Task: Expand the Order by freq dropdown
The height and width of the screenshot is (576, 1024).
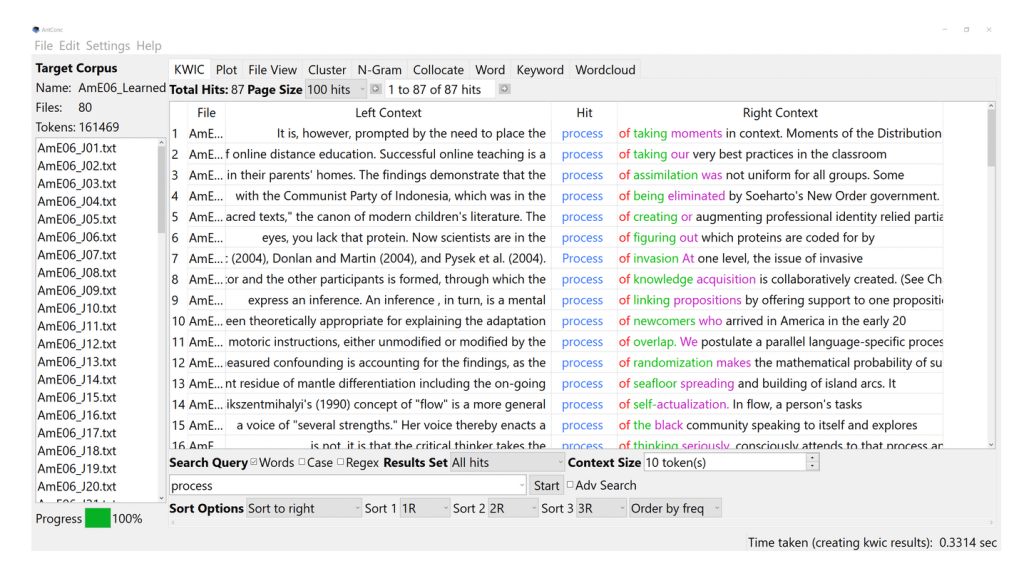Action: pyautogui.click(x=673, y=509)
